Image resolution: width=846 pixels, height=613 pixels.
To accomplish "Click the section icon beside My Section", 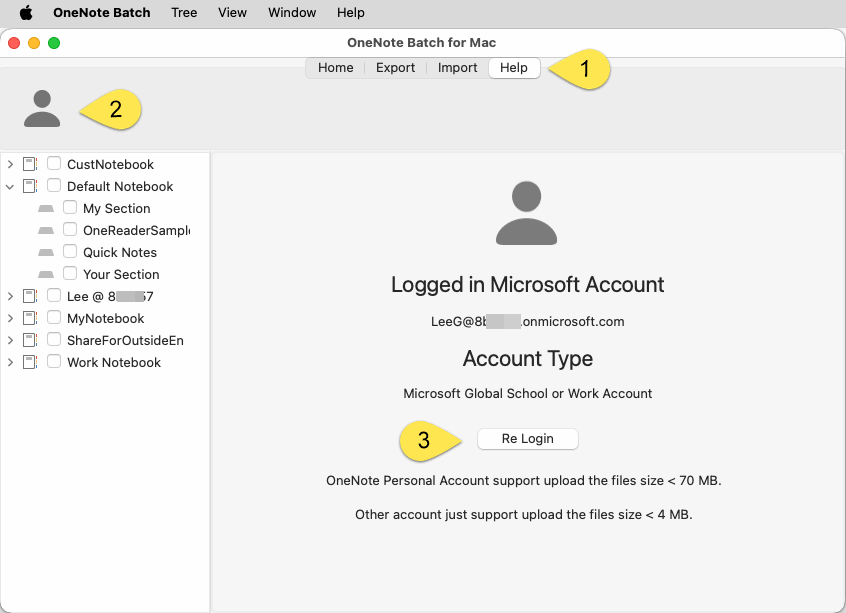I will click(x=46, y=208).
